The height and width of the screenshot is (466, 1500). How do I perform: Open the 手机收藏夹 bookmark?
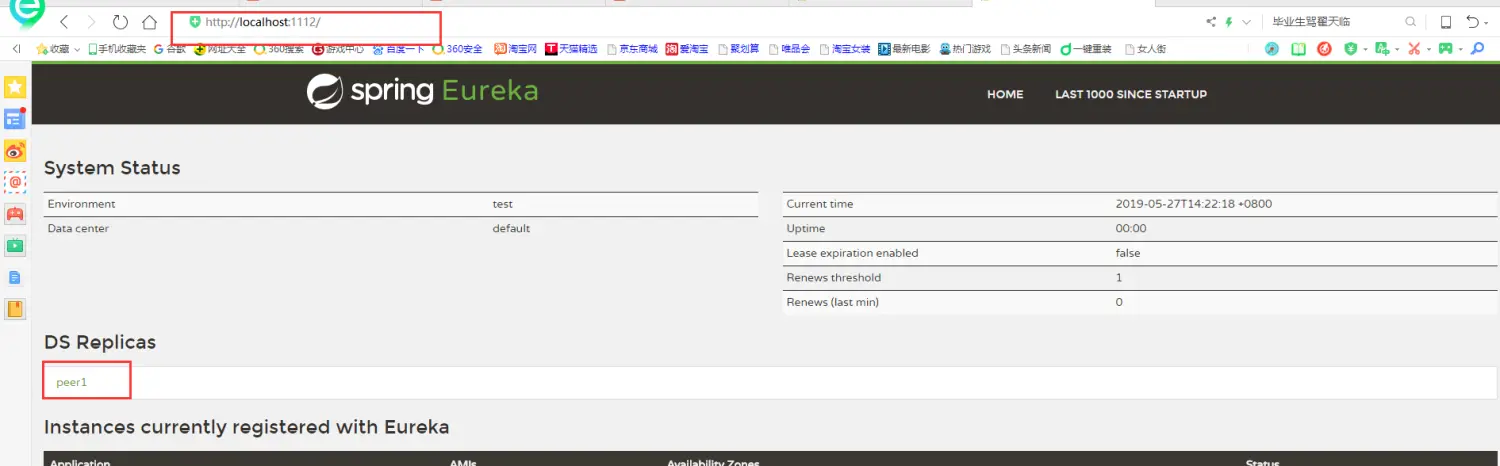click(117, 48)
